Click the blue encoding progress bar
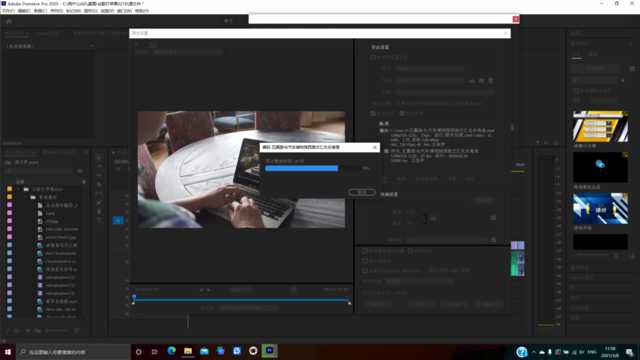Viewport: 640px width, 360px height. (x=302, y=168)
